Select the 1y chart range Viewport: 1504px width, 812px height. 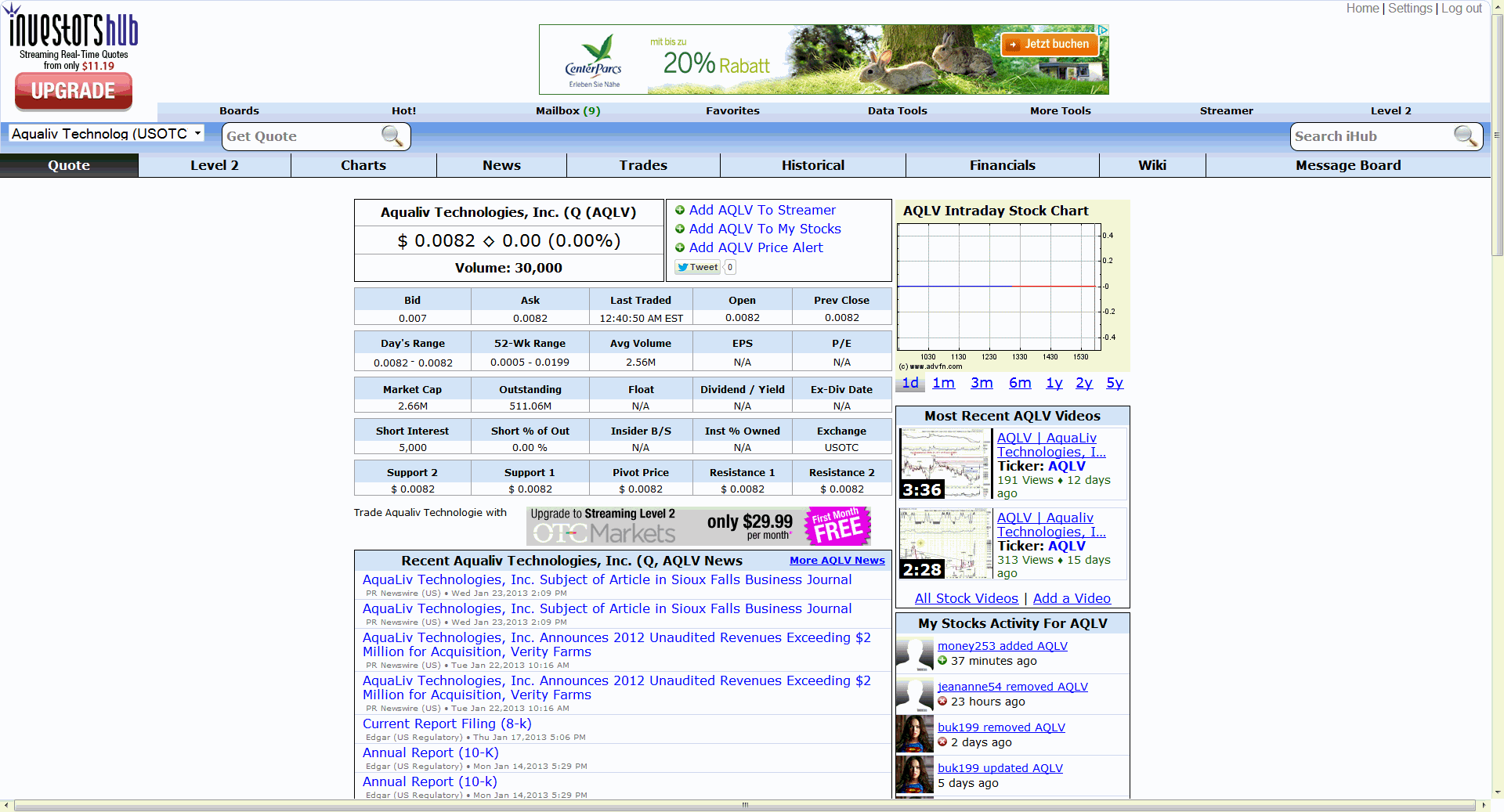tap(1054, 383)
